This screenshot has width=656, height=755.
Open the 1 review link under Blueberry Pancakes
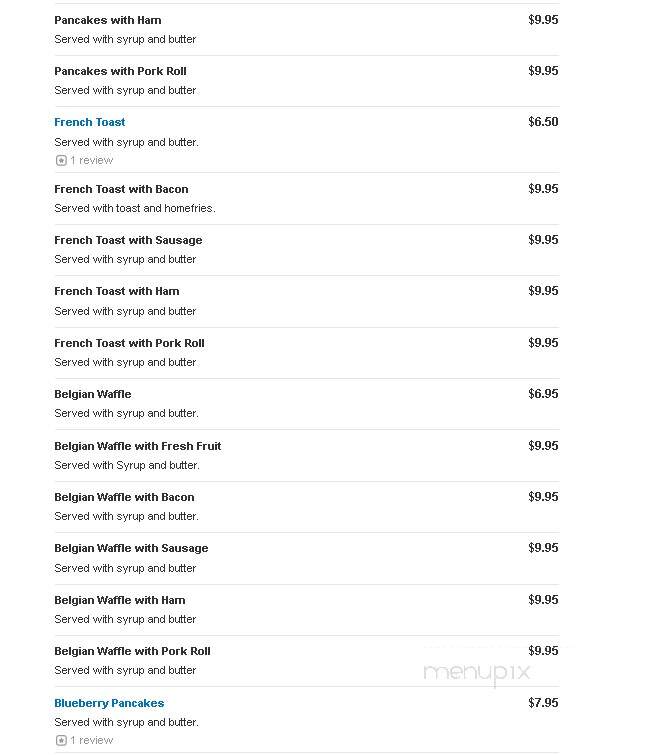(92, 740)
